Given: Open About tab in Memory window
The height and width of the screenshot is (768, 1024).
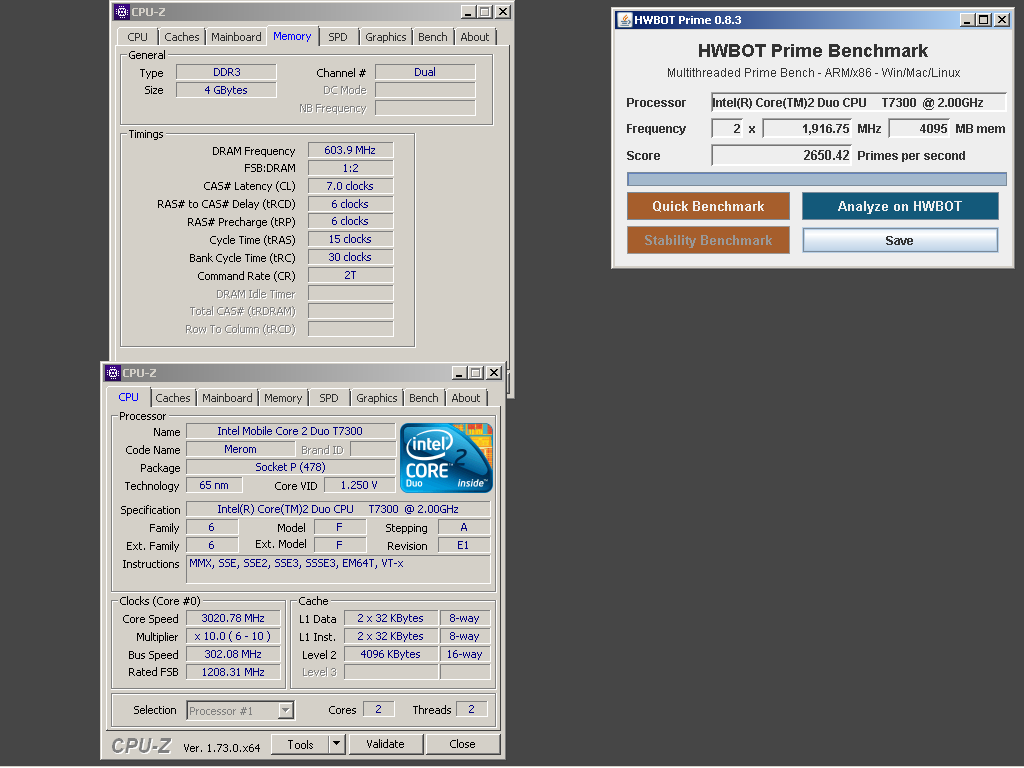Looking at the screenshot, I should [x=475, y=37].
